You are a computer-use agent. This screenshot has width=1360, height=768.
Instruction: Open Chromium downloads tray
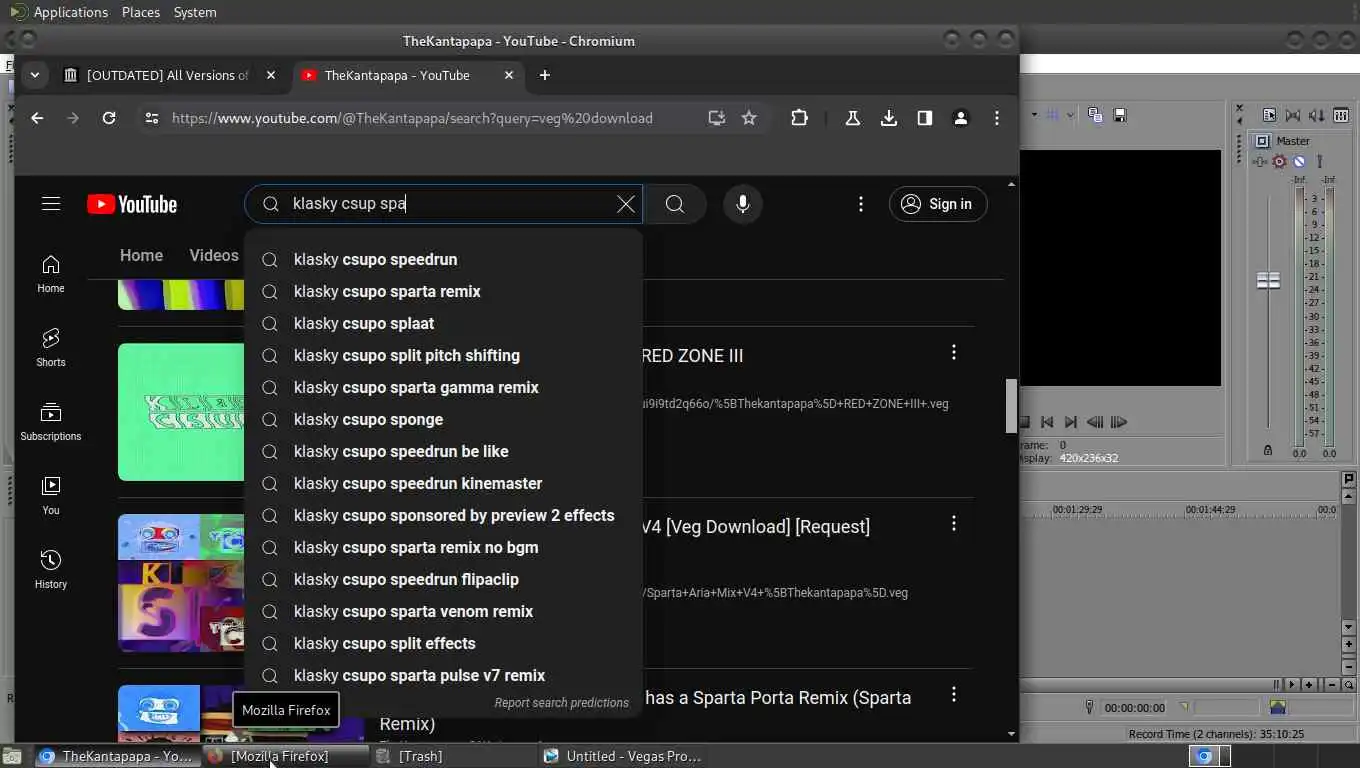(889, 118)
